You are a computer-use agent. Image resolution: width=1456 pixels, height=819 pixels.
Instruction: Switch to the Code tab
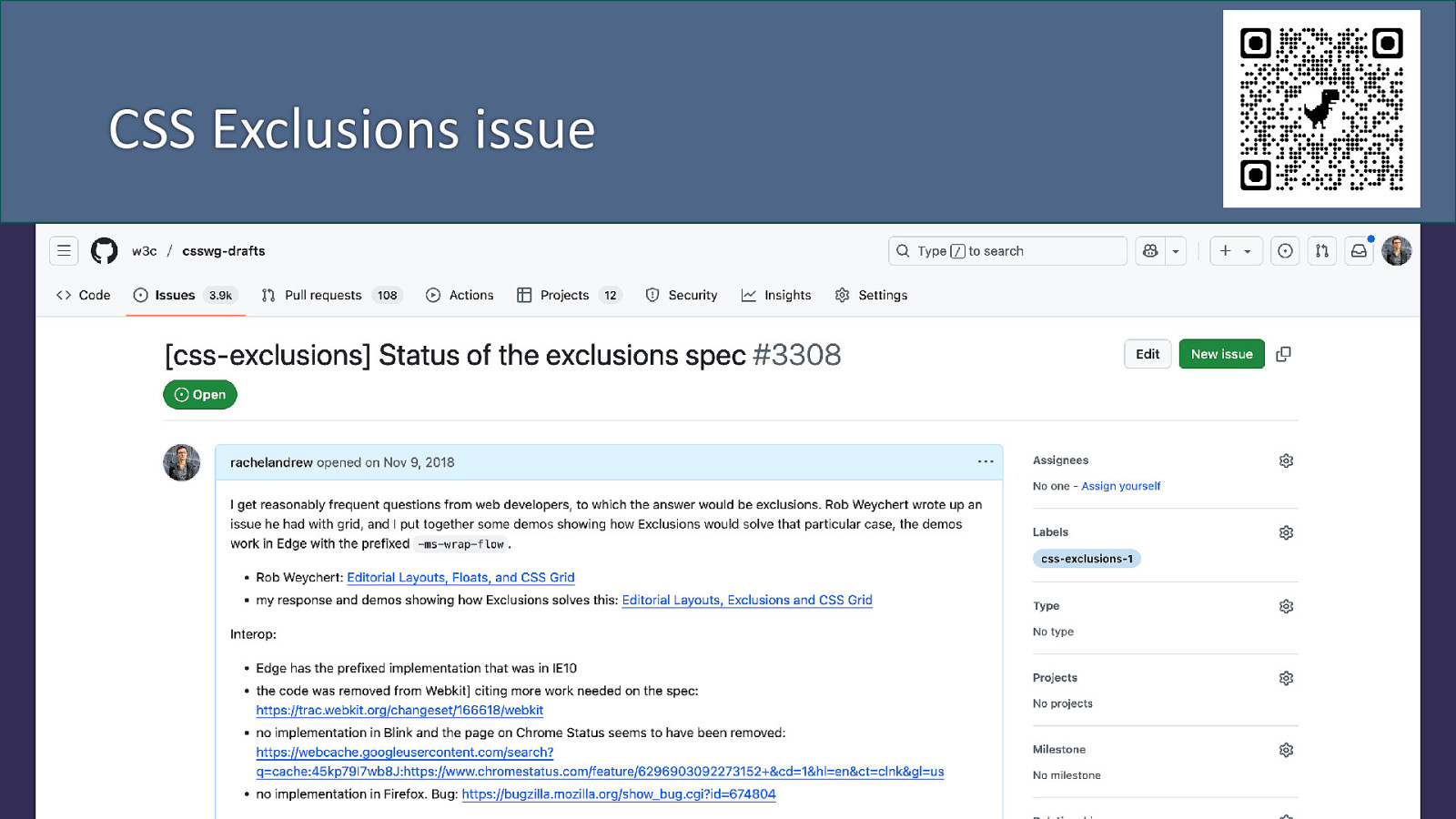click(84, 295)
